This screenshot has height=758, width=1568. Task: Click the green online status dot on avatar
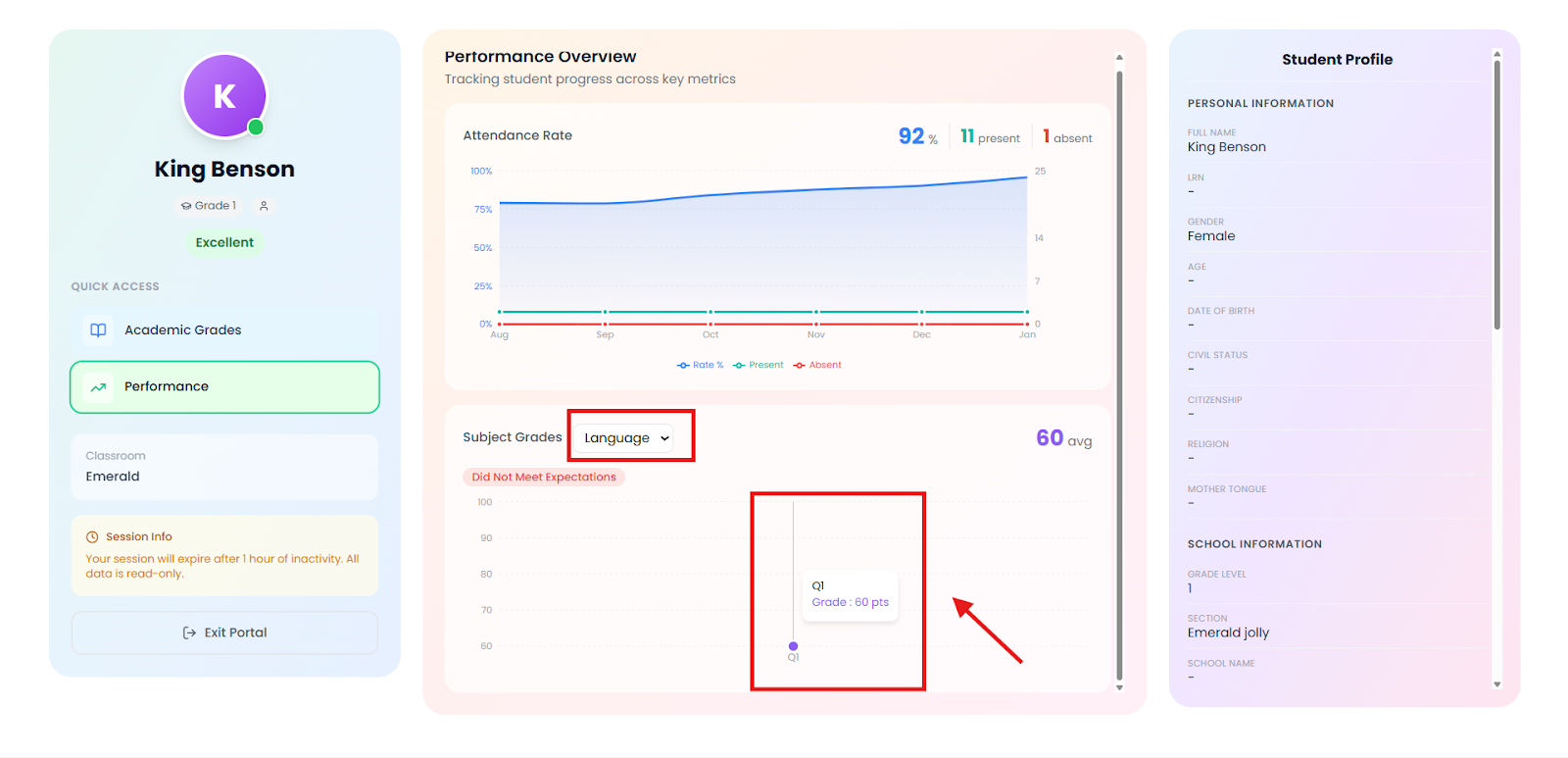click(256, 127)
